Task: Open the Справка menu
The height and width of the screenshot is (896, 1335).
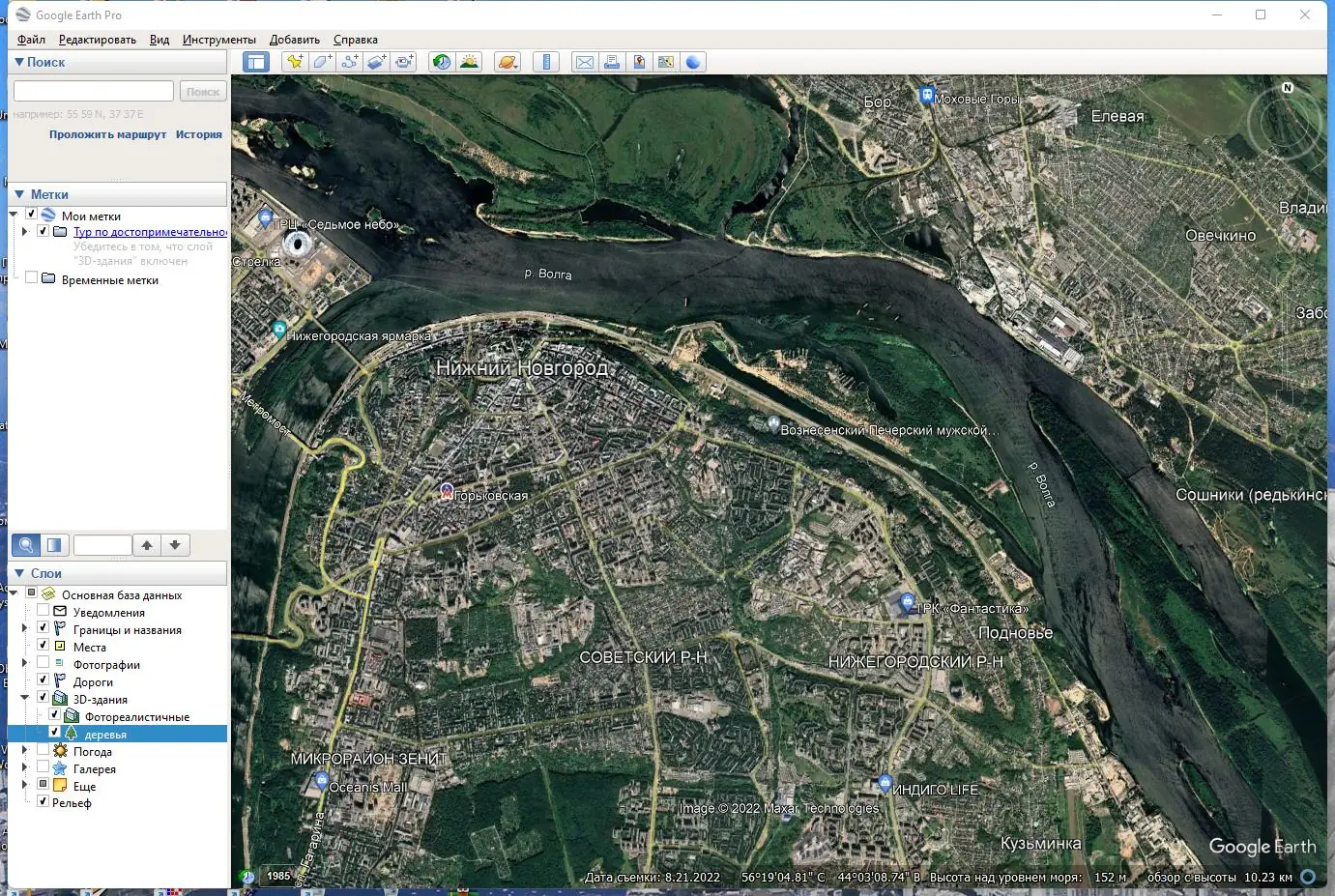Action: pyautogui.click(x=356, y=40)
